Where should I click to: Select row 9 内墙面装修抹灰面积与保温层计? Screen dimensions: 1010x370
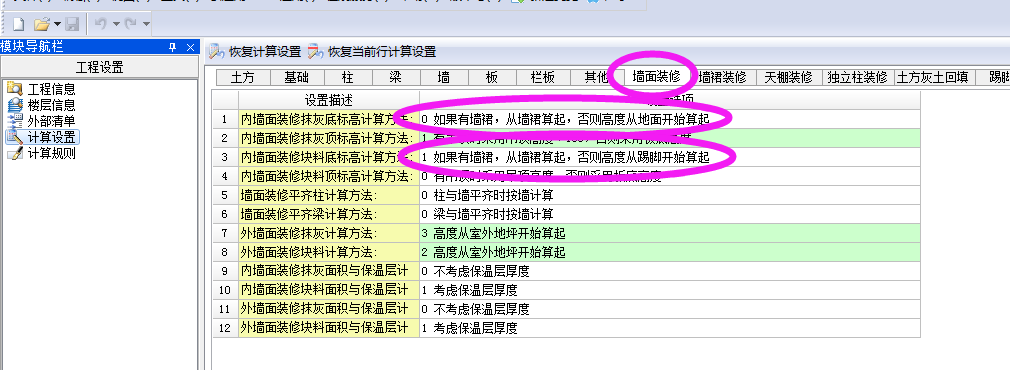click(x=329, y=271)
